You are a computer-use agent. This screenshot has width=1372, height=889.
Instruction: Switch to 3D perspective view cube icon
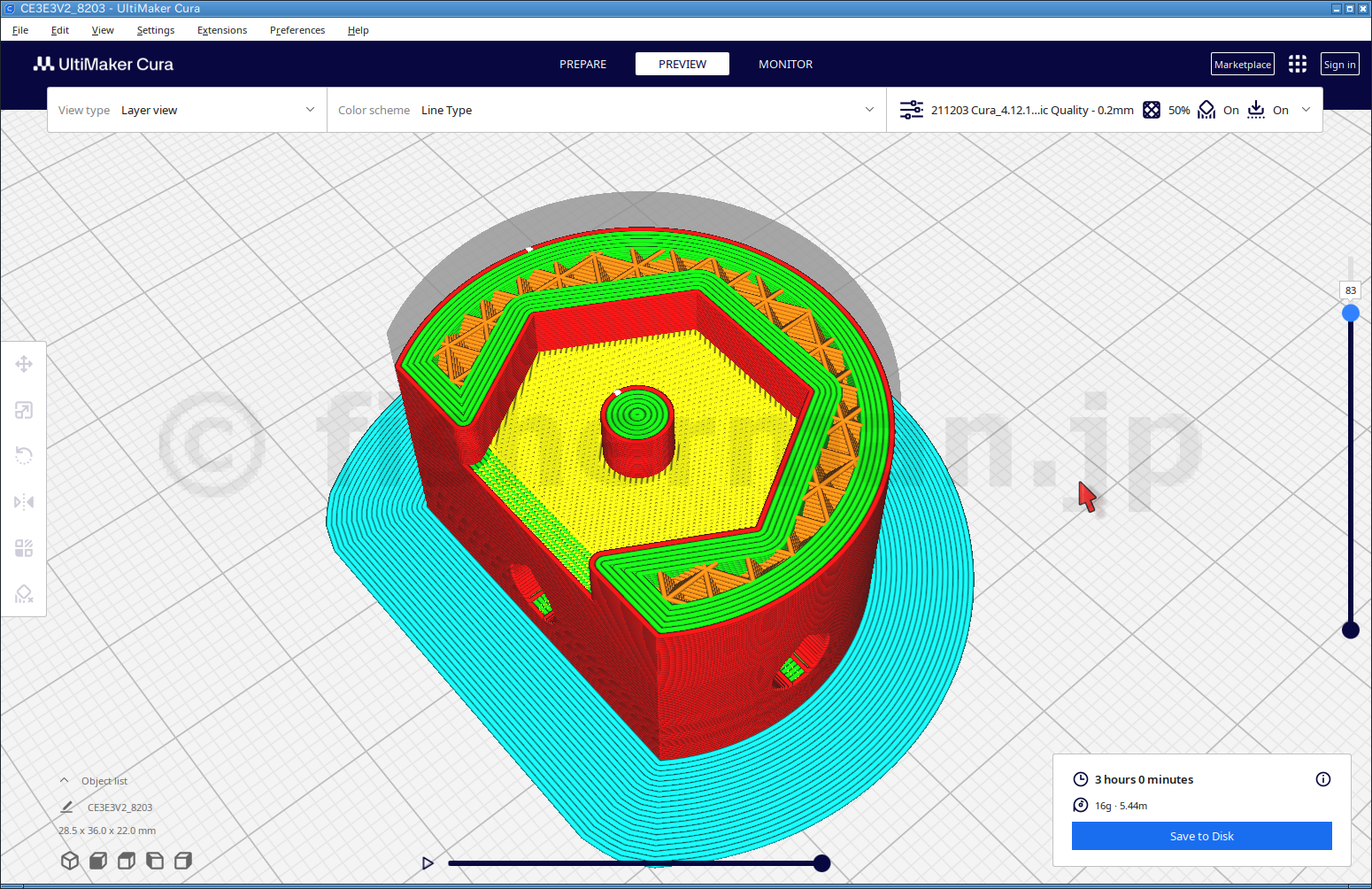[70, 861]
